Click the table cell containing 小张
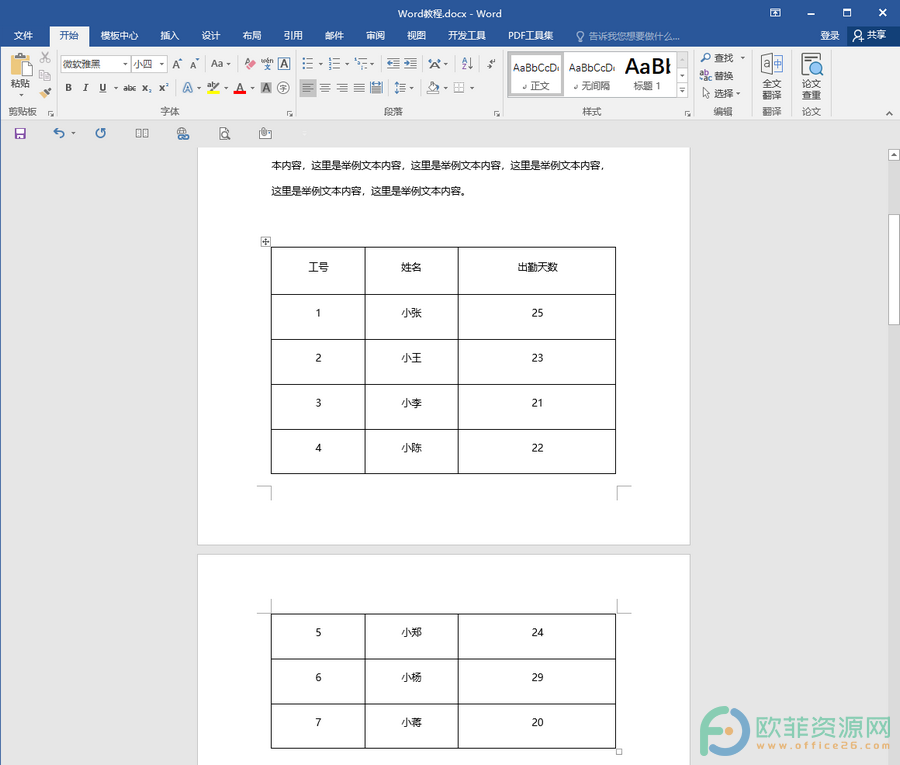Viewport: 900px width, 765px height. pos(412,316)
